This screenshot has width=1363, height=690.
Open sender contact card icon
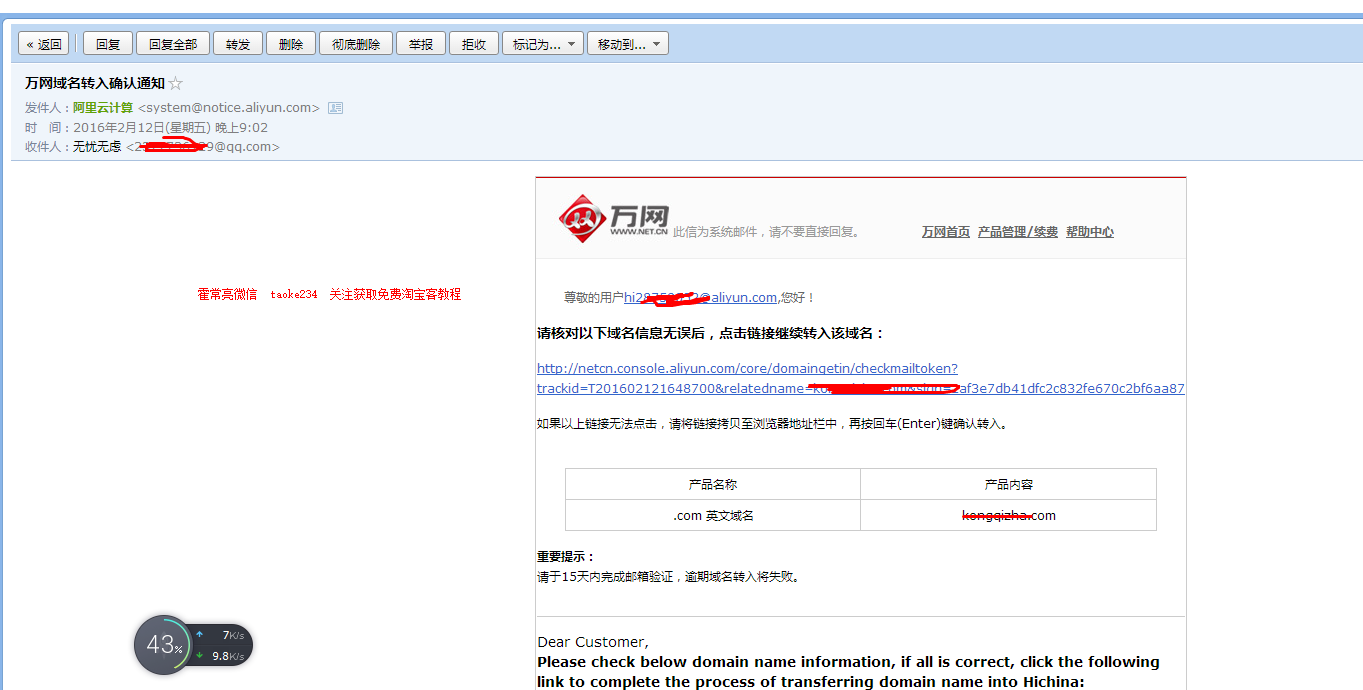(x=335, y=108)
